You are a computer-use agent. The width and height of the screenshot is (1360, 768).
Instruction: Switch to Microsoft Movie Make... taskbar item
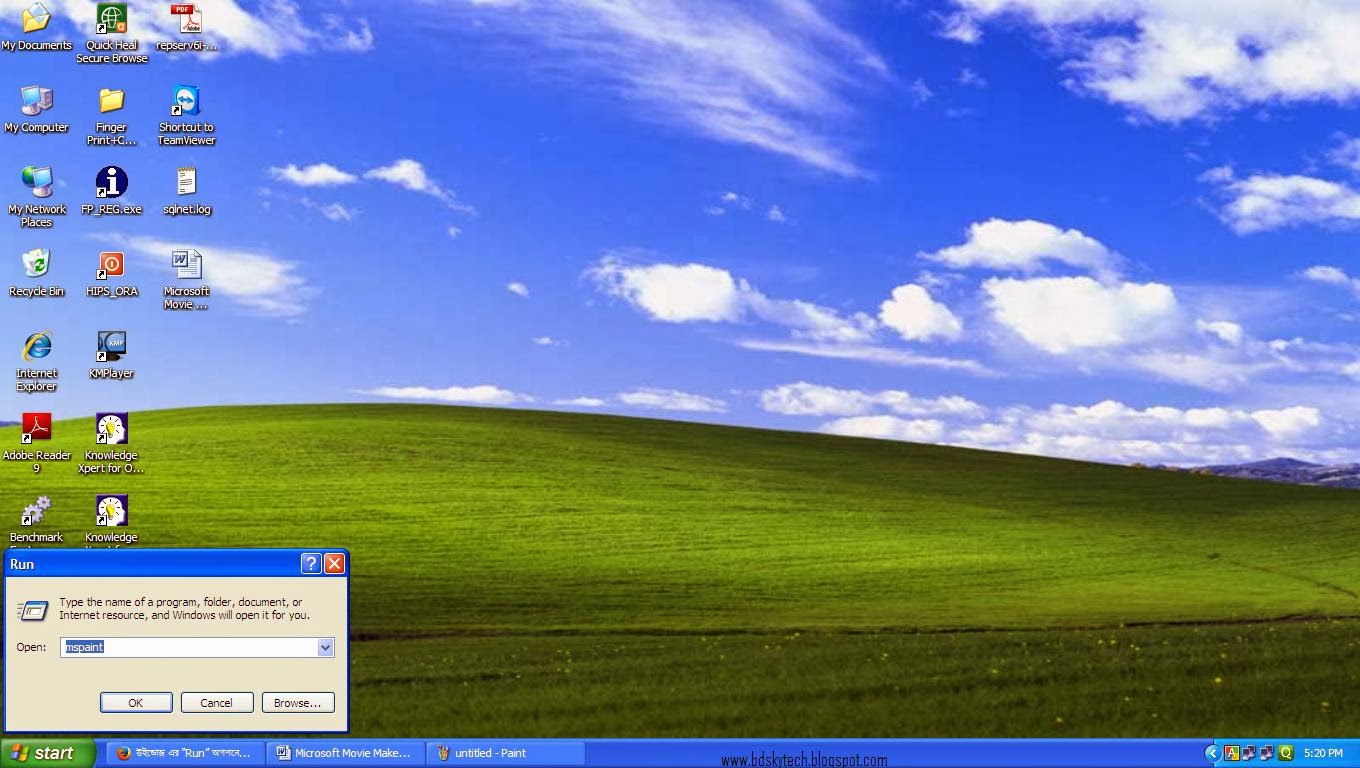[346, 753]
